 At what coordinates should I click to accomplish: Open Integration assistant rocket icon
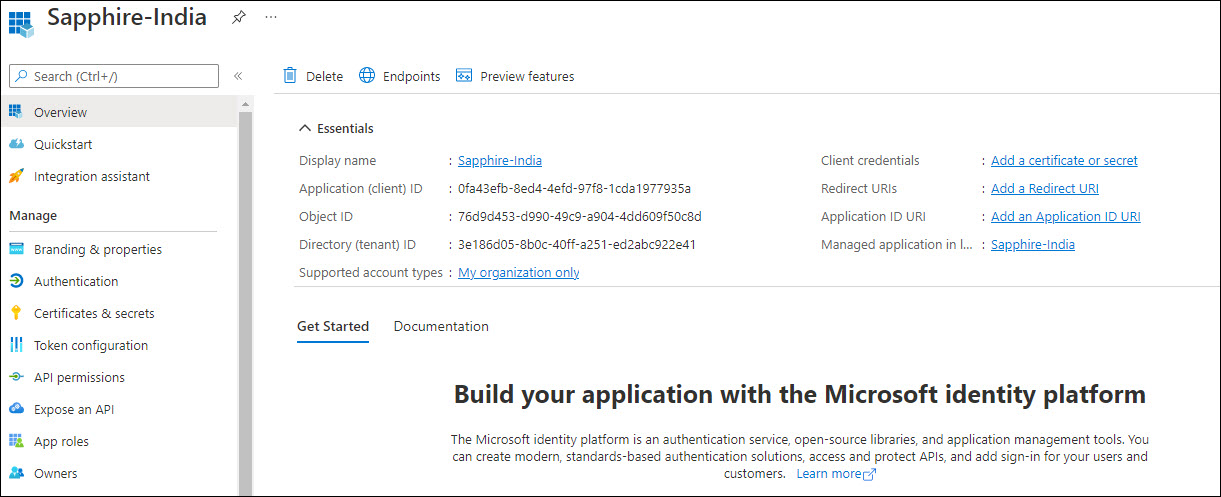[16, 176]
